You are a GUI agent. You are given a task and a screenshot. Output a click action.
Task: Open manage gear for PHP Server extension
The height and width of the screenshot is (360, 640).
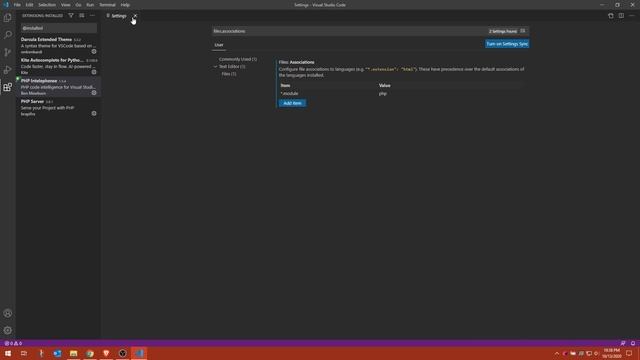pos(94,113)
